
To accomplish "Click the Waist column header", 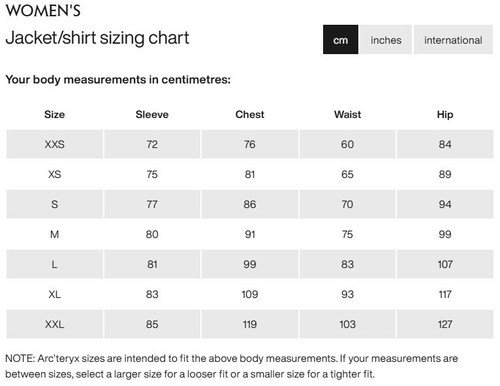I will coord(347,114).
